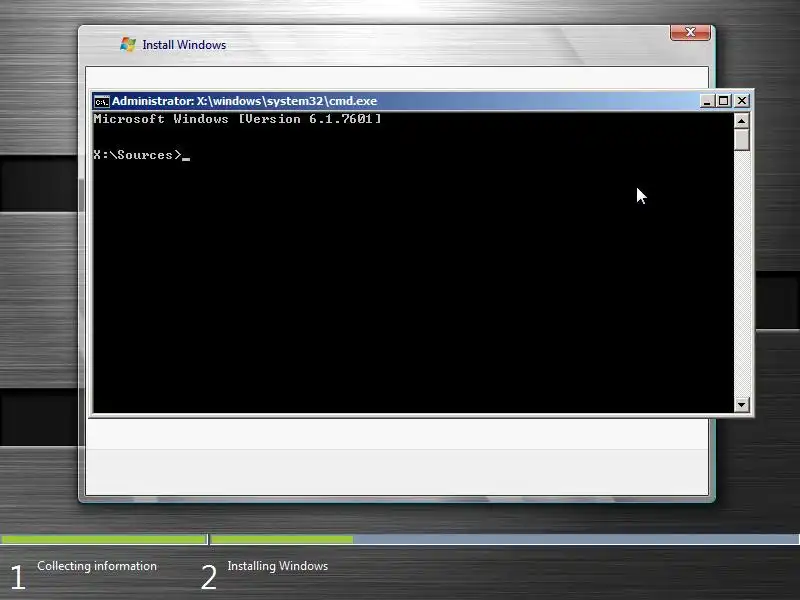
Task: Click the Microsoft Windows Version 6.1.7601 text
Action: (237, 119)
